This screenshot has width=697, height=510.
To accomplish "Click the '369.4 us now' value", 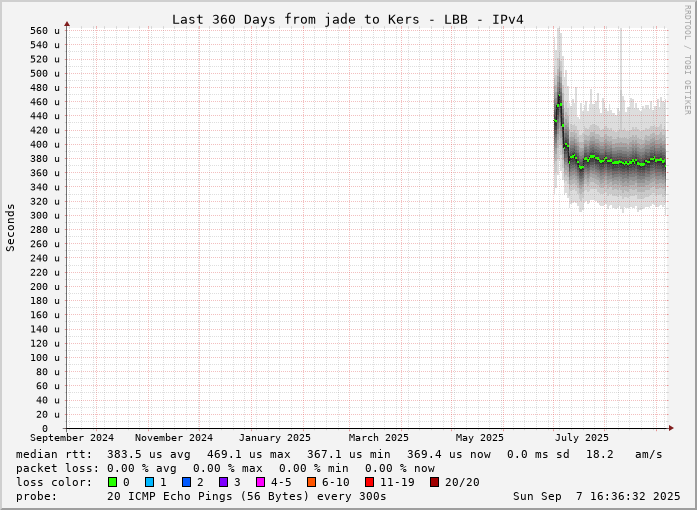I will click(449, 454).
